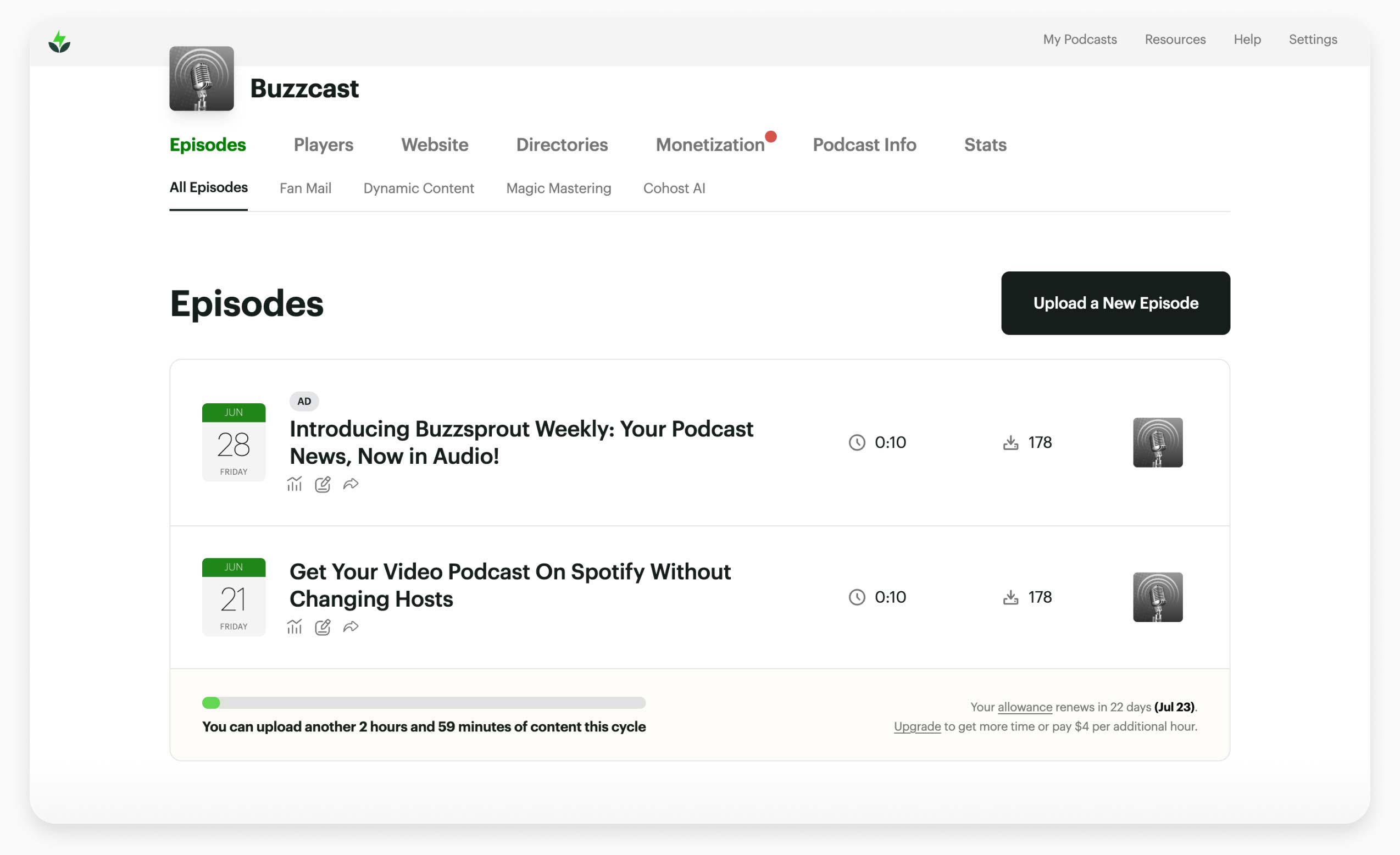Switch to the Monetization tab
This screenshot has height=855, width=1400.
pos(712,145)
